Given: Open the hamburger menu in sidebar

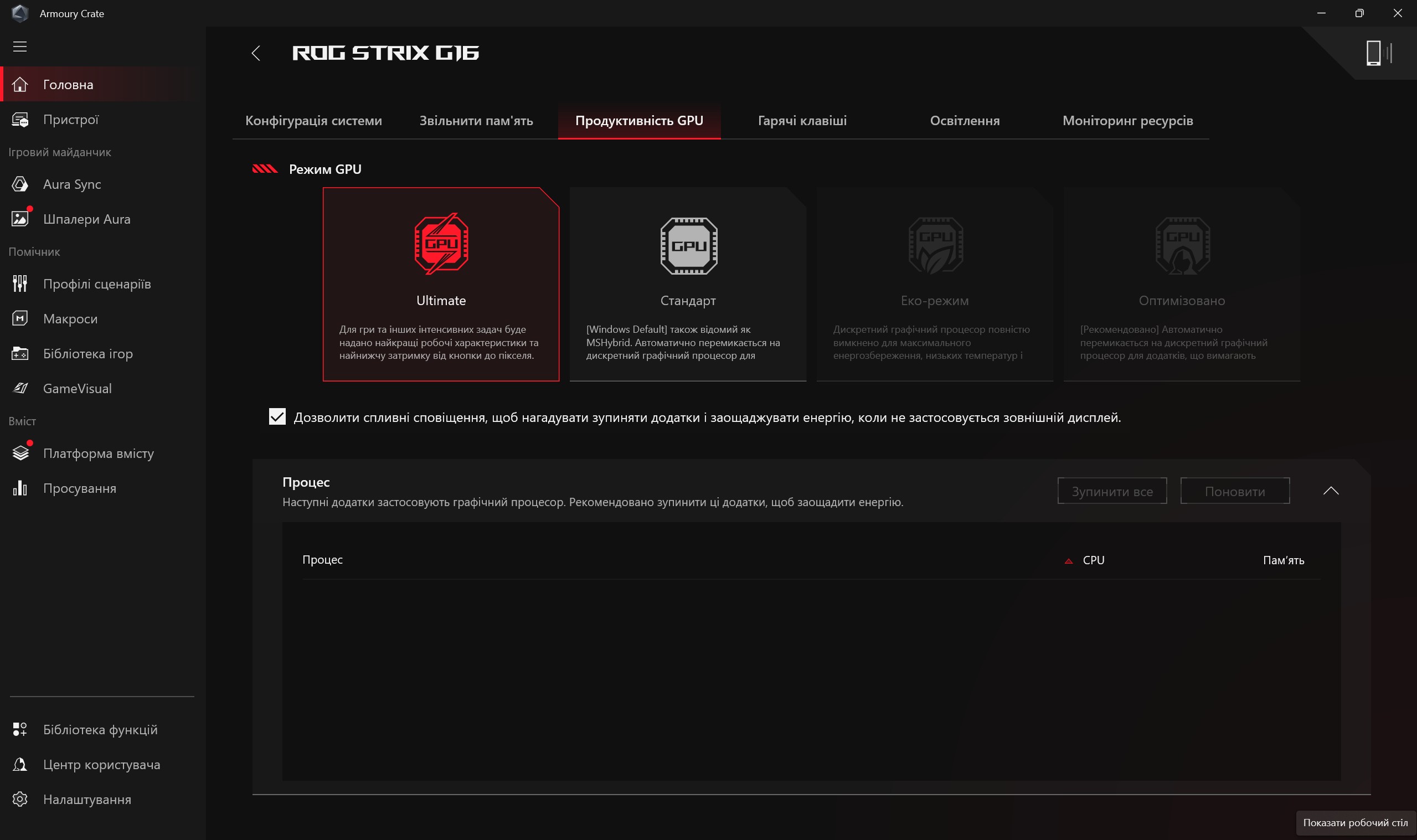Looking at the screenshot, I should tap(20, 47).
